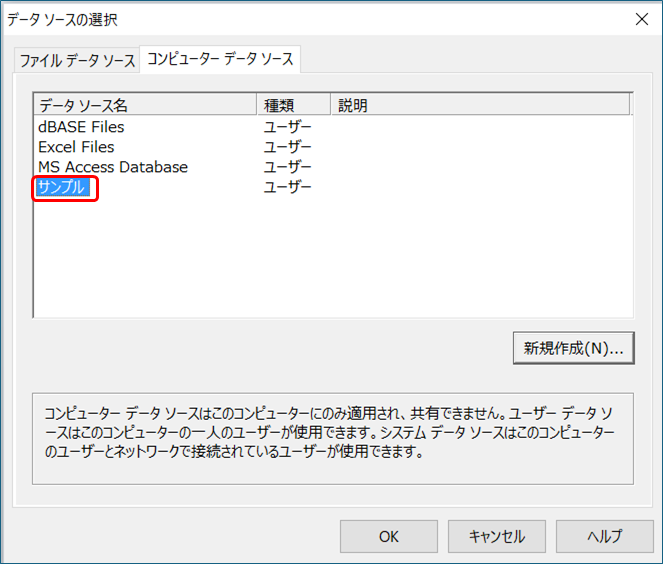Select dBASE Files in the list

pyautogui.click(x=81, y=127)
